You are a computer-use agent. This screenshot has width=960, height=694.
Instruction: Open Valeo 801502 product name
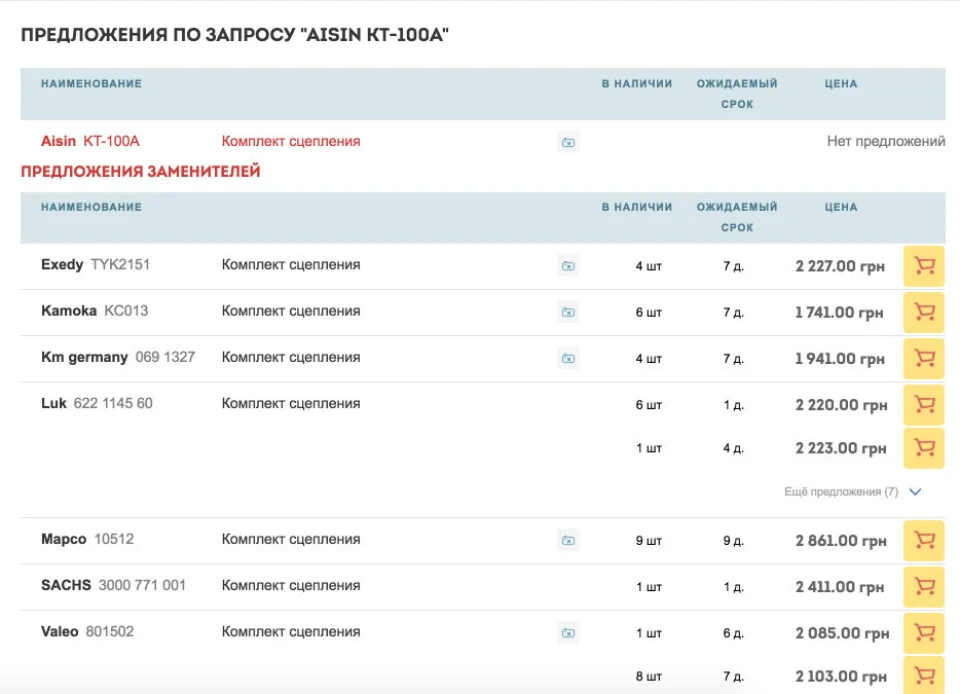[87, 632]
